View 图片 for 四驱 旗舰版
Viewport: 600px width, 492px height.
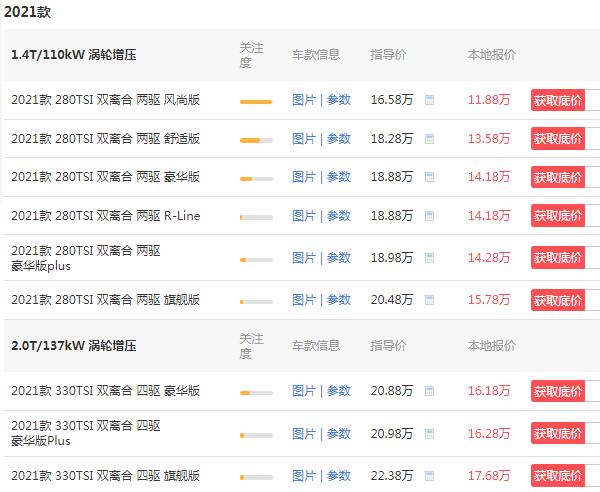tap(304, 476)
